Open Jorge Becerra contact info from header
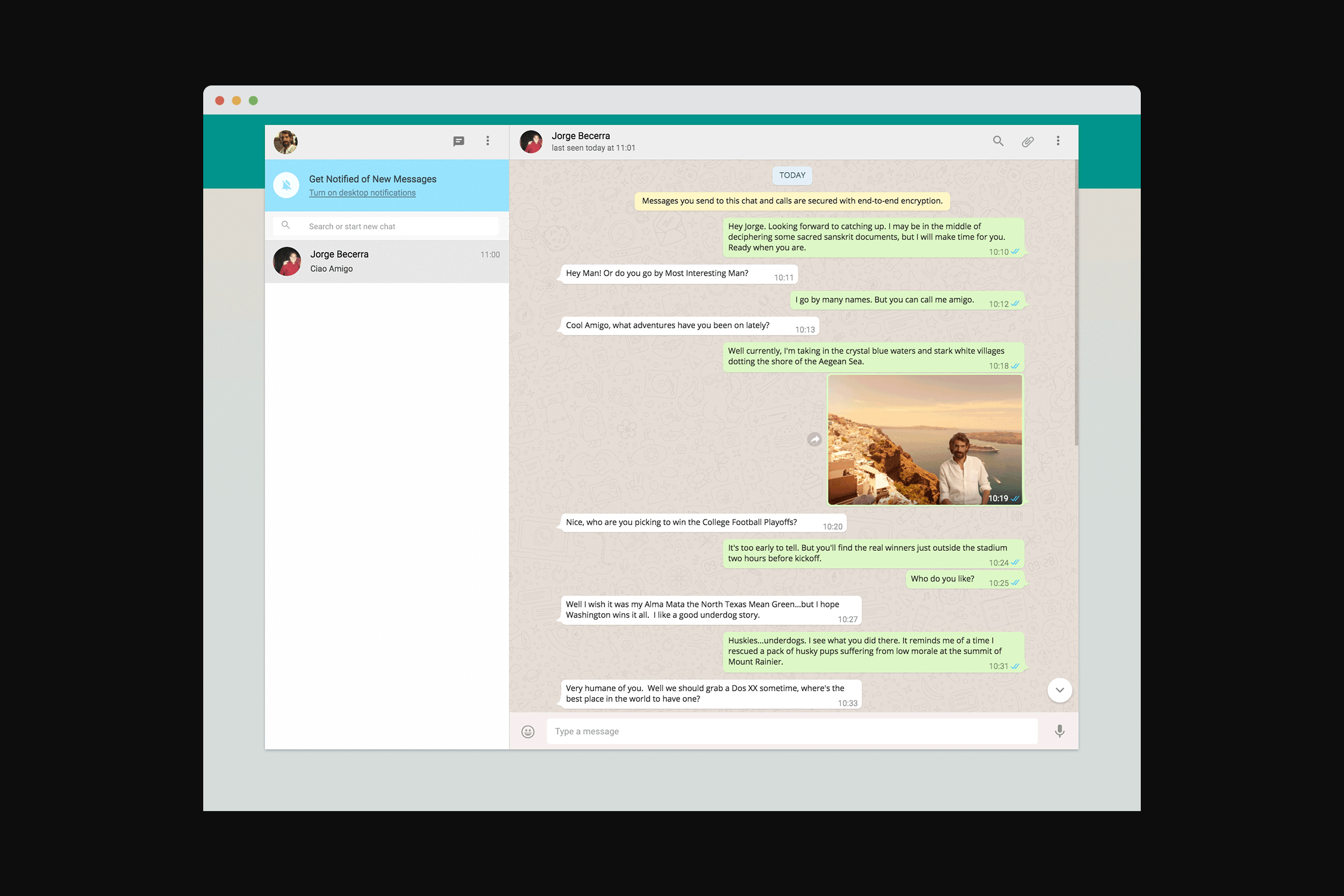The image size is (1344, 896). [581, 136]
